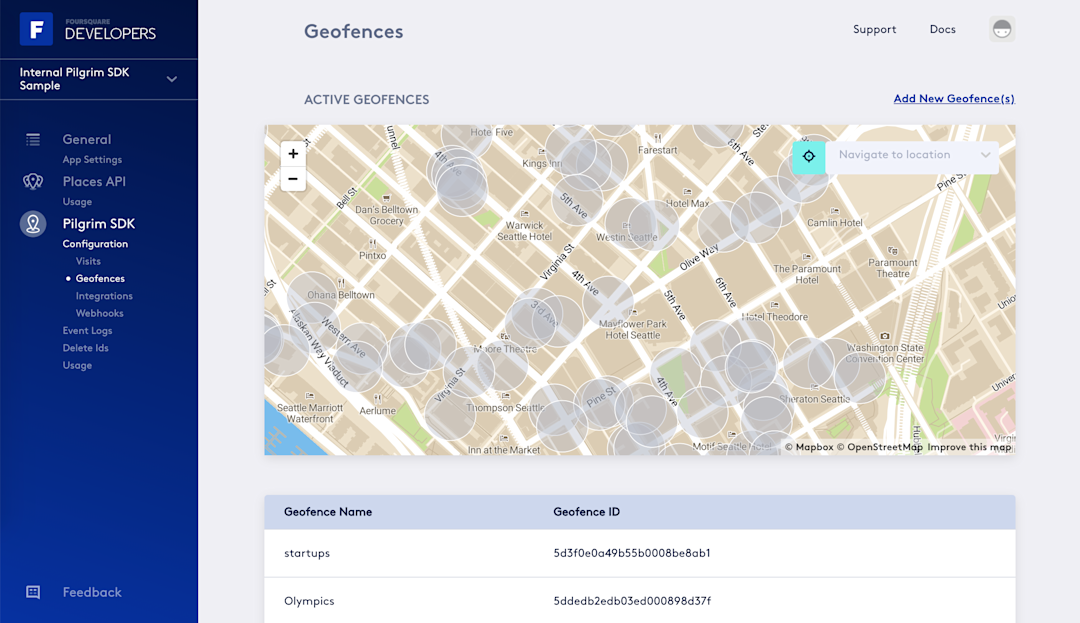Select the Olympics geofence row name
This screenshot has height=623, width=1080.
pos(309,600)
